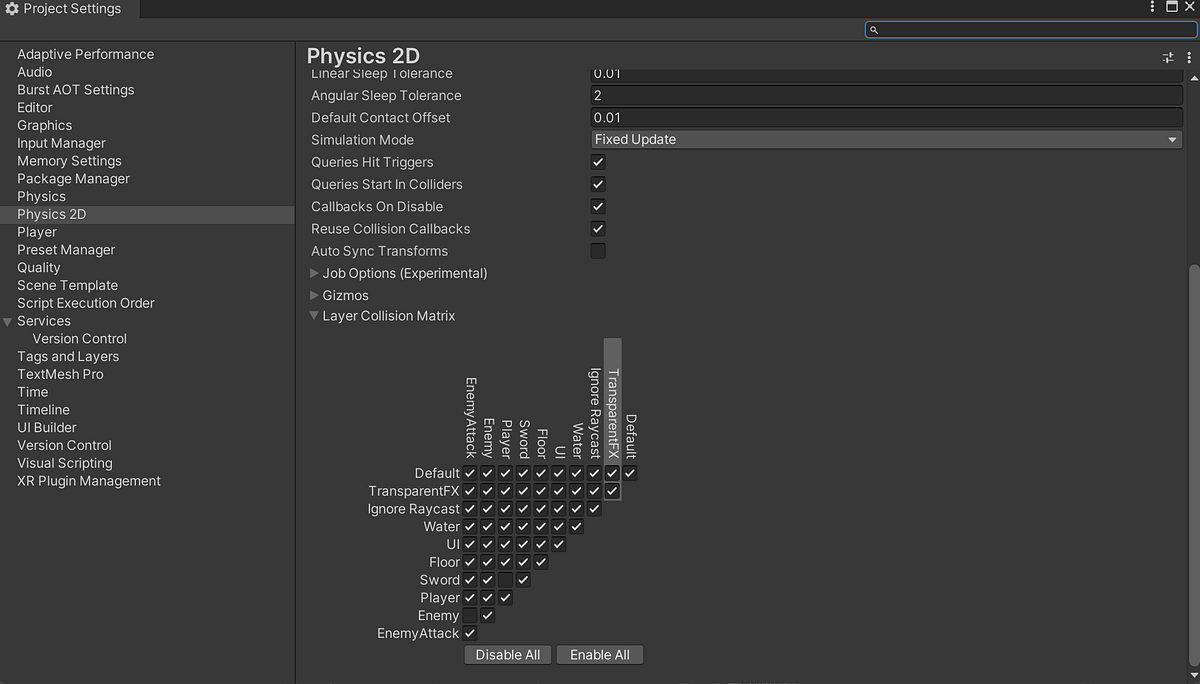Image resolution: width=1200 pixels, height=684 pixels.
Task: Uncheck Callbacks On Disable
Action: (597, 206)
